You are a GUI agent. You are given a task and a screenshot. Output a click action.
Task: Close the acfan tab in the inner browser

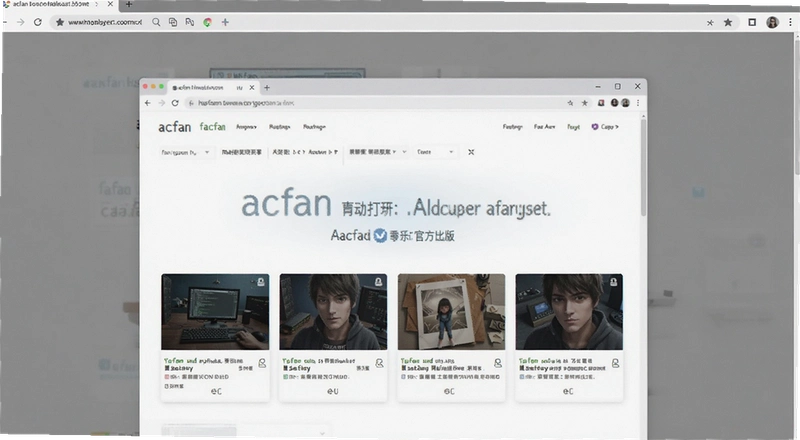click(252, 88)
